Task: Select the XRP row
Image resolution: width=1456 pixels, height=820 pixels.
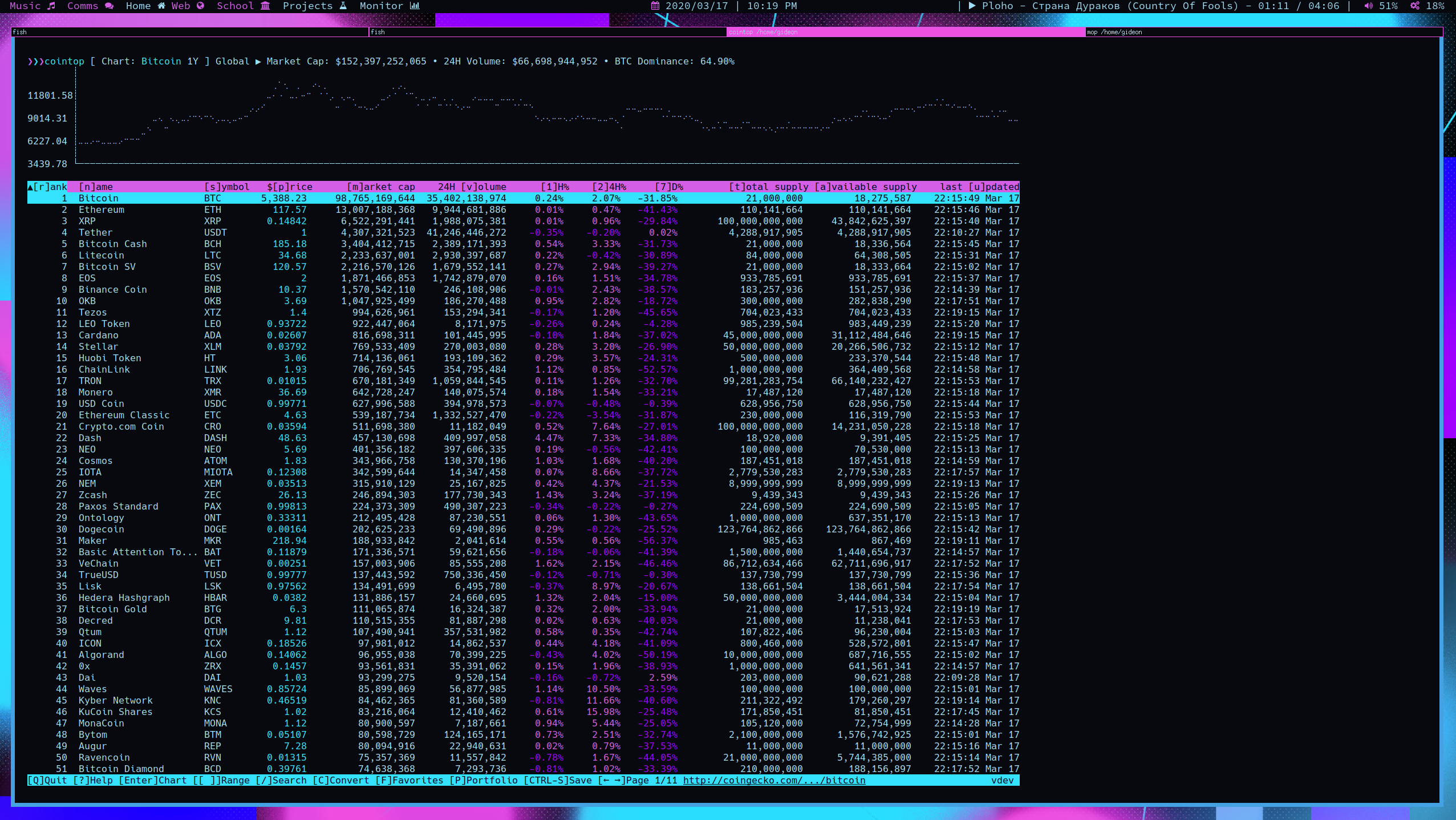Action: [x=523, y=221]
